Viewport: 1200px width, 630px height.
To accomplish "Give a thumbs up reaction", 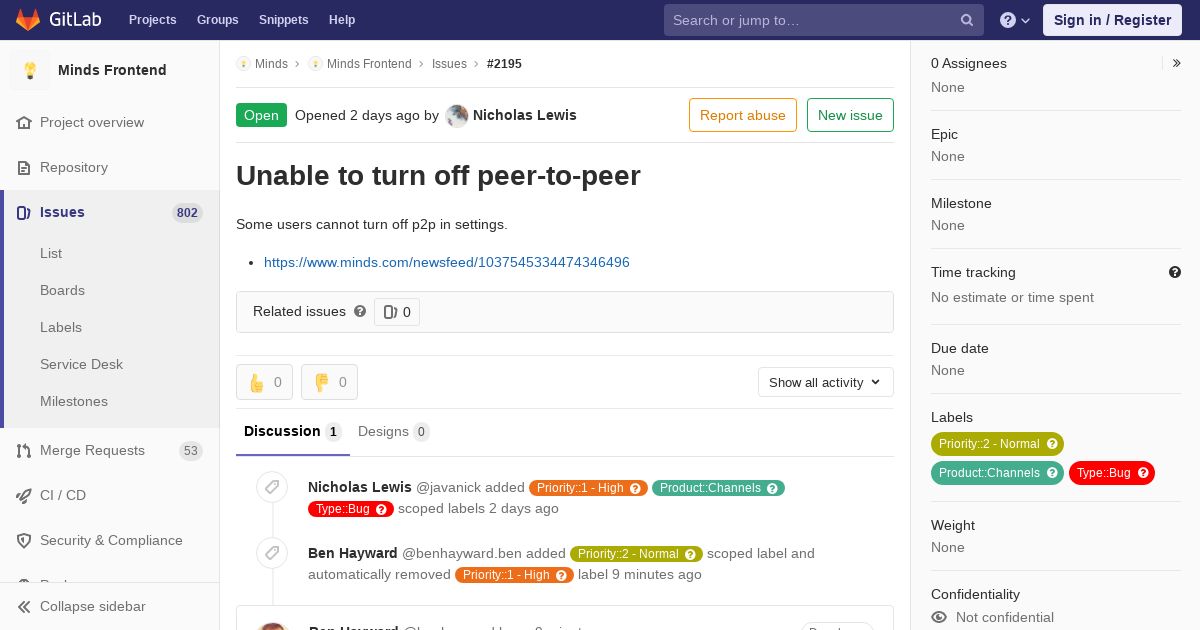I will coord(264,382).
